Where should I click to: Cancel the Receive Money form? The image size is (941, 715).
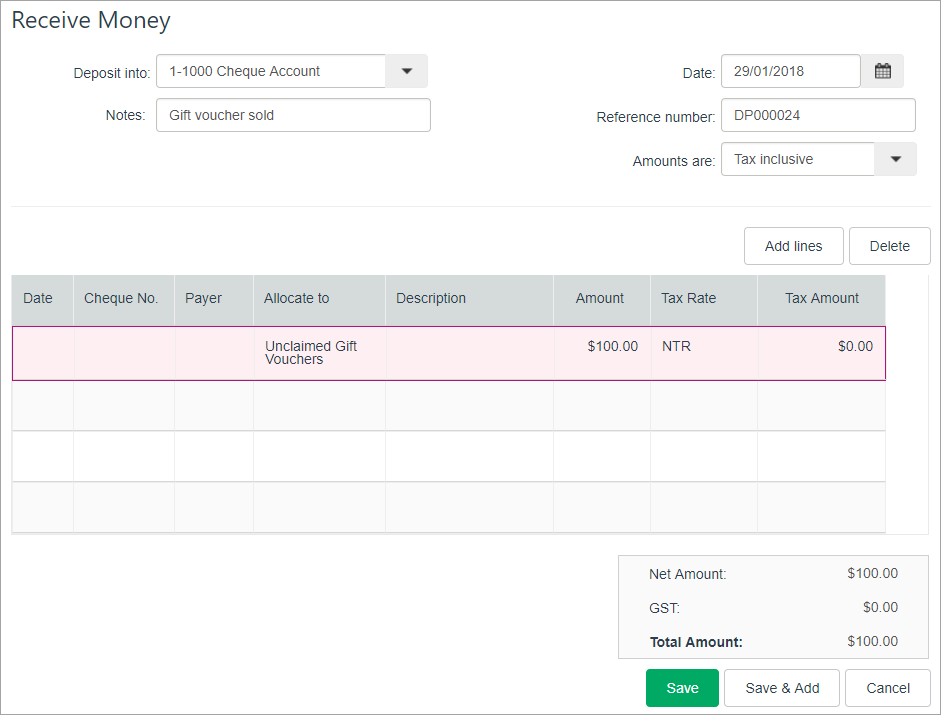coord(888,688)
